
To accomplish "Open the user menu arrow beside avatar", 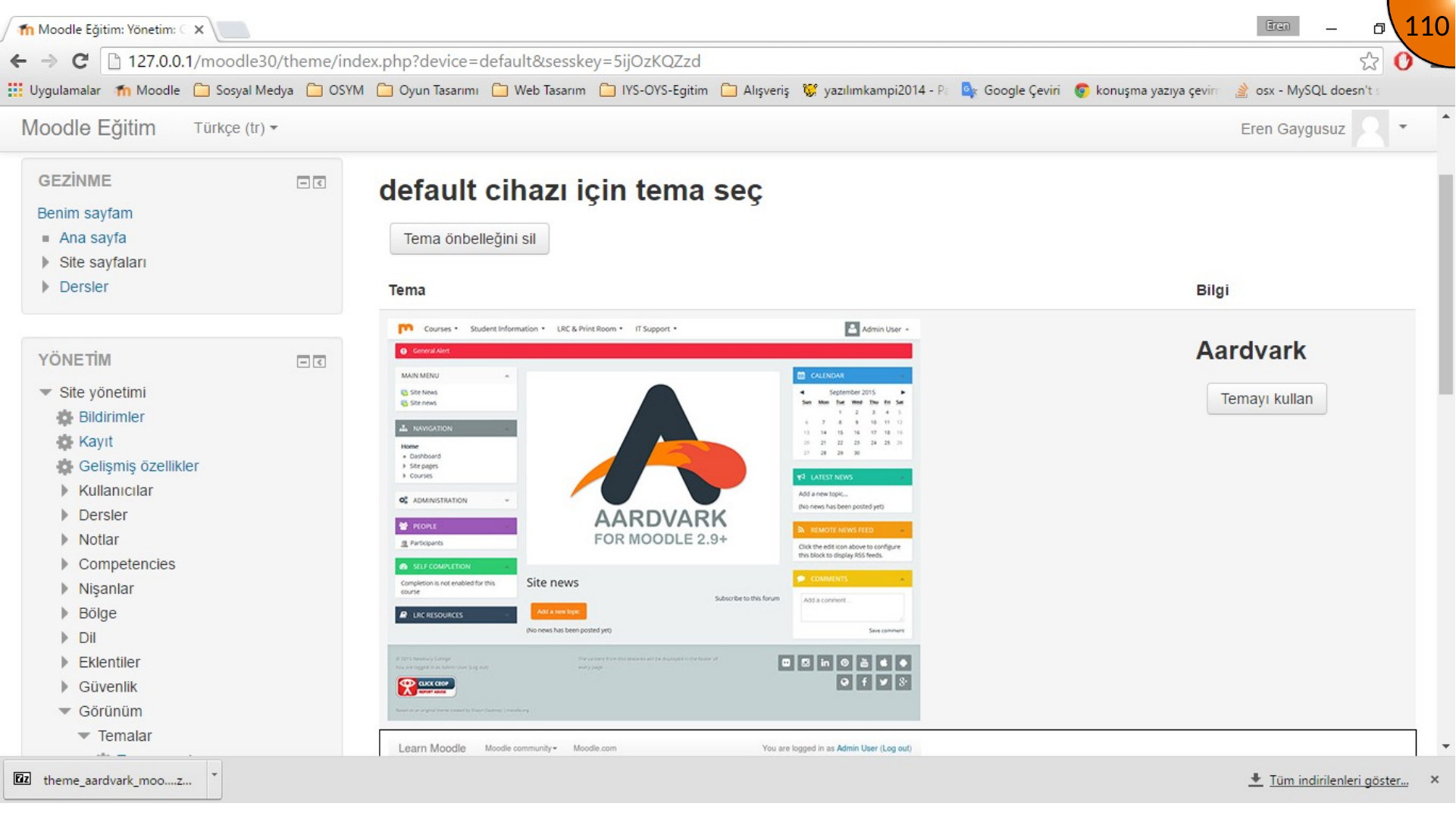I will (1403, 127).
